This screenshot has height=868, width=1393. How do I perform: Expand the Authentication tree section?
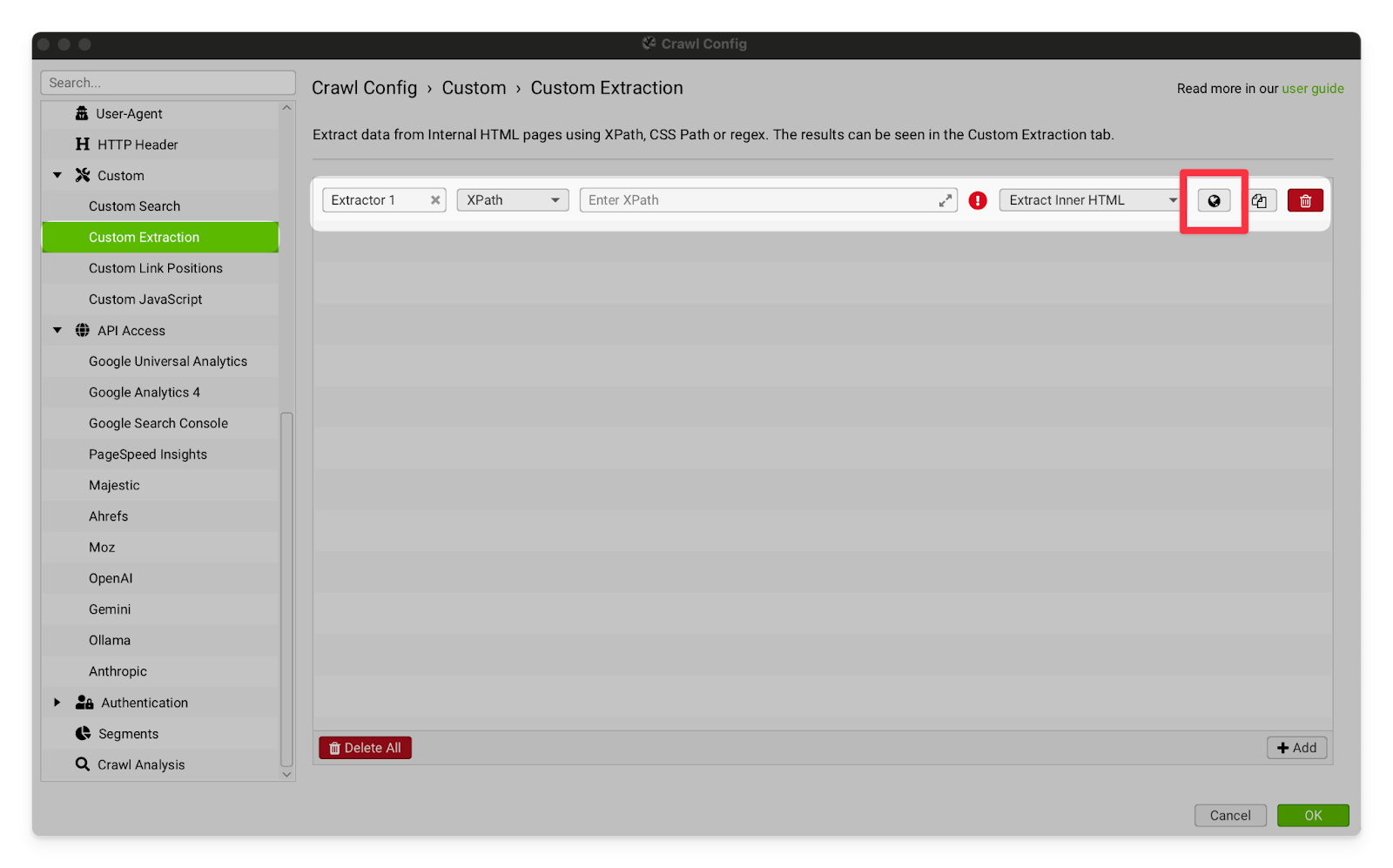point(57,703)
